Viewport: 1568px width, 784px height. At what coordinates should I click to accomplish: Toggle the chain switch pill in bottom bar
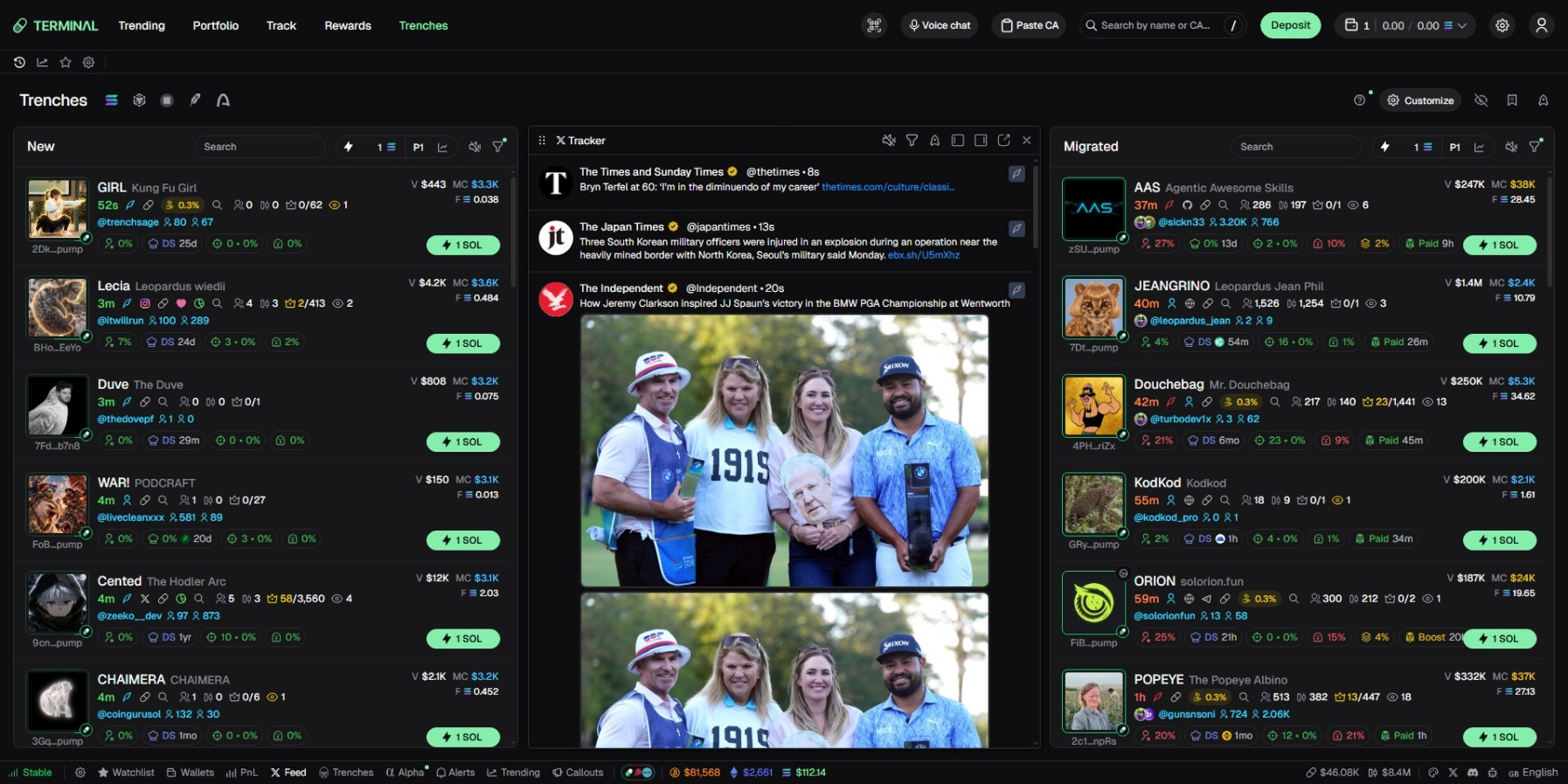point(637,773)
